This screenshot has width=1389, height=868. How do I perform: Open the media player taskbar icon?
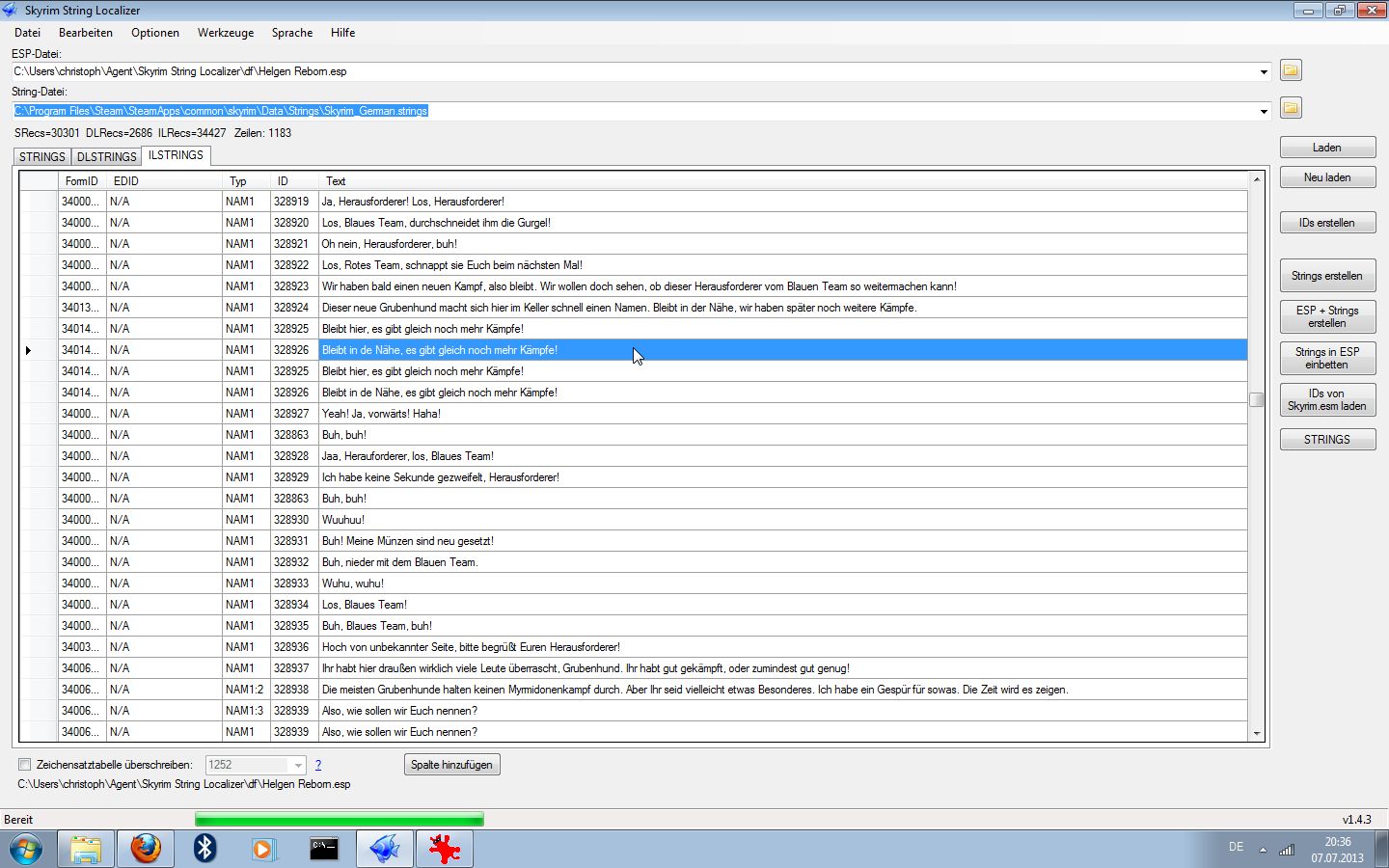pyautogui.click(x=264, y=849)
